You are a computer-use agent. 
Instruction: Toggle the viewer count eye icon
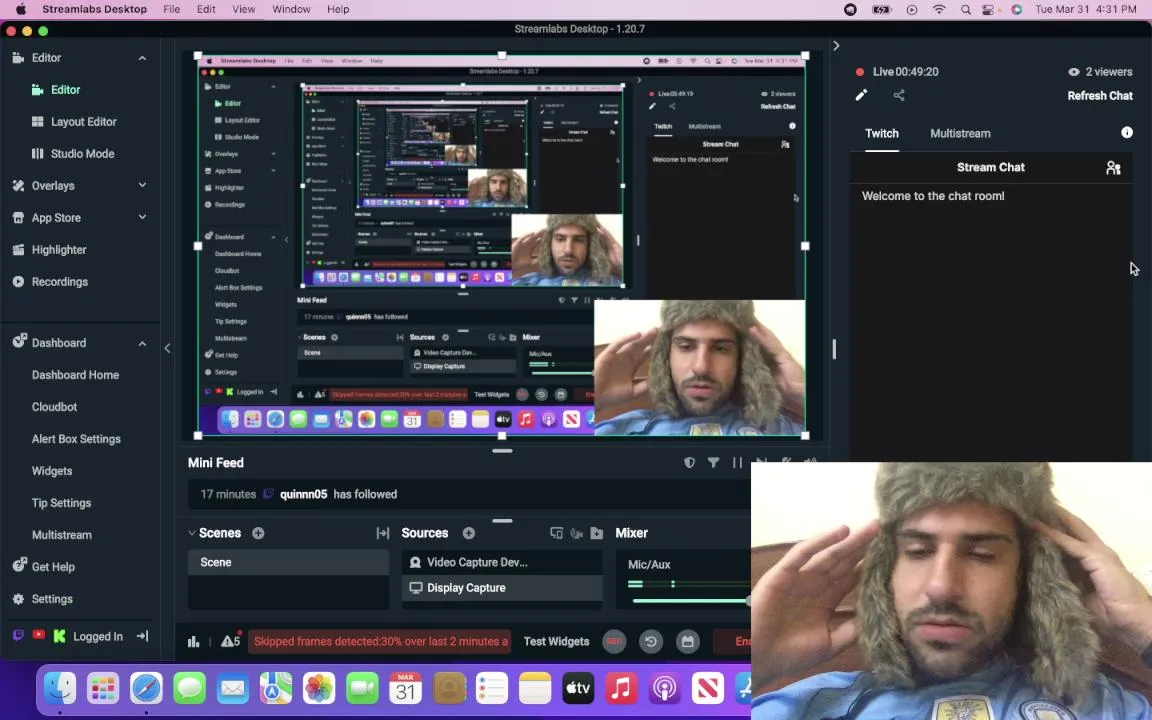(x=1073, y=72)
